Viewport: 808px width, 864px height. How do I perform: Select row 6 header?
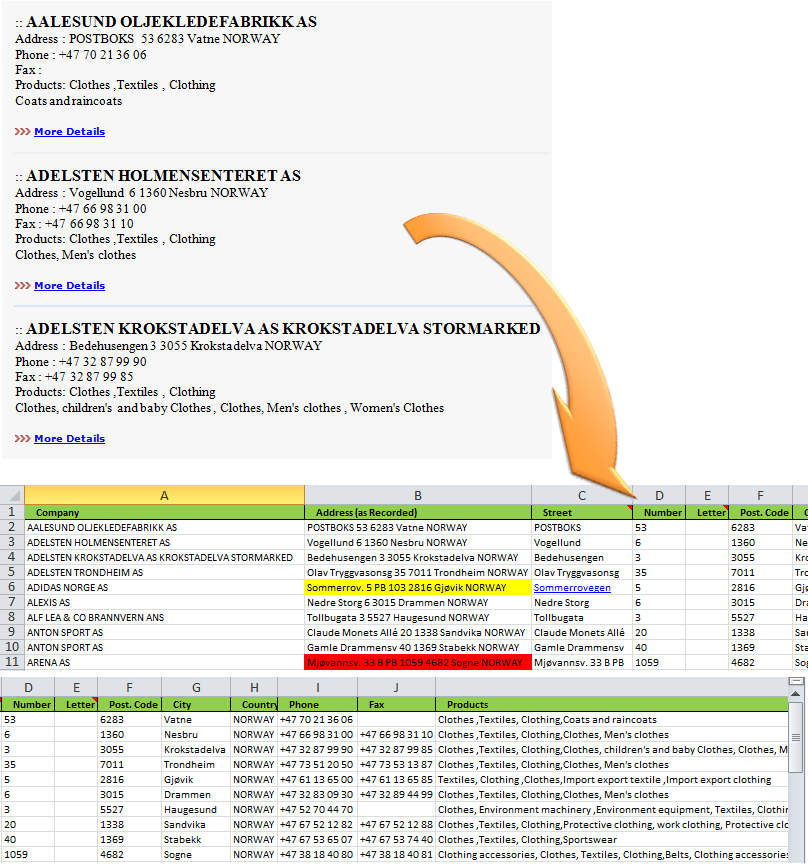point(12,587)
